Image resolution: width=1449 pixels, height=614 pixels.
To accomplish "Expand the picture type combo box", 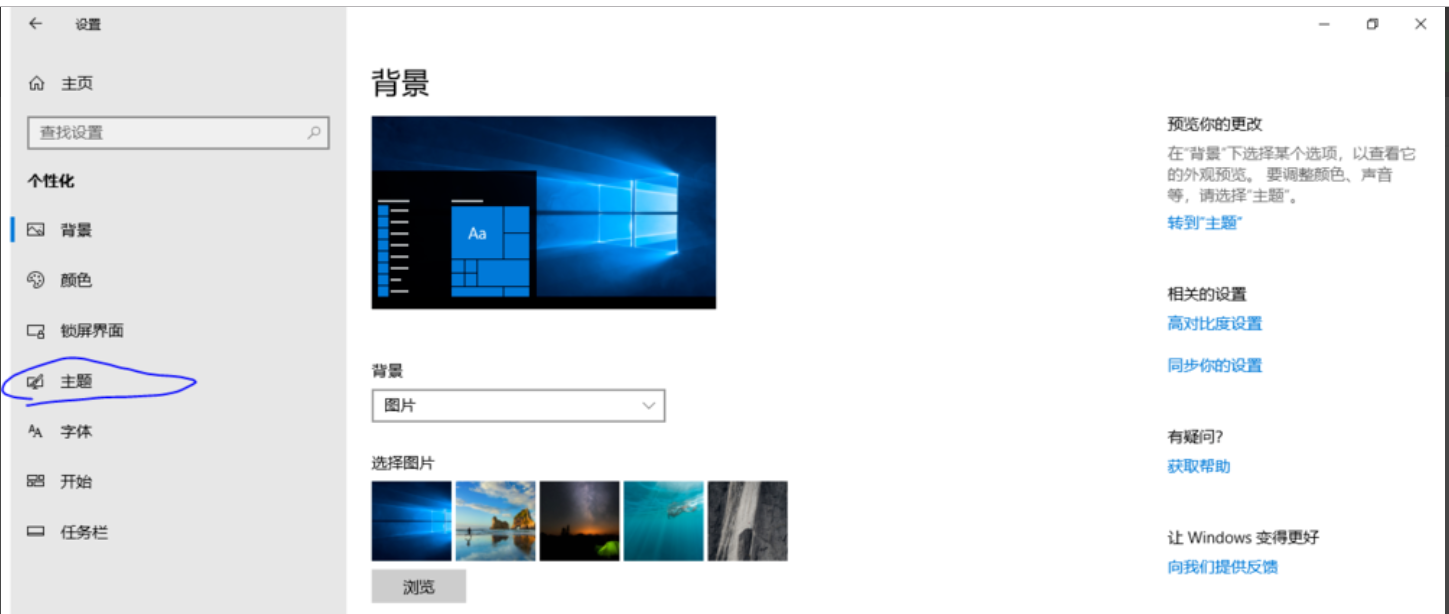I will [x=647, y=405].
